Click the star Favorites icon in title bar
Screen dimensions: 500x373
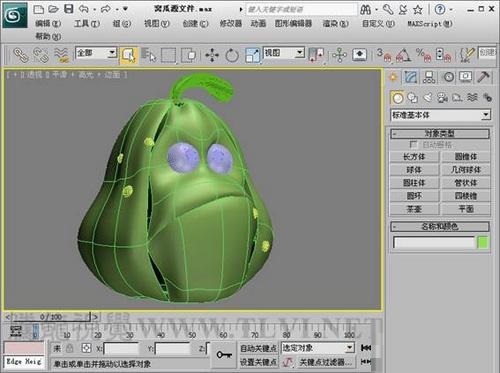[418, 10]
